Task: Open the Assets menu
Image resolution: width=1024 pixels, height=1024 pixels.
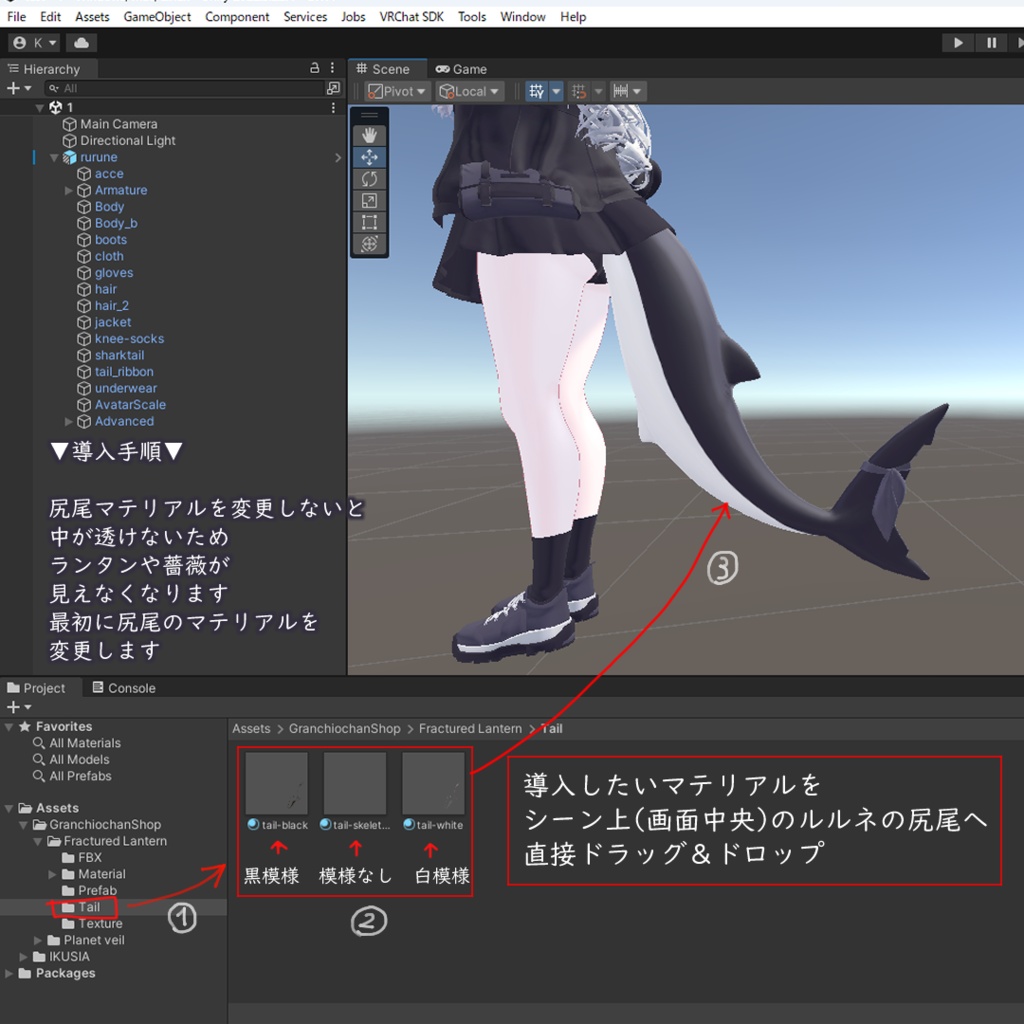Action: tap(92, 17)
